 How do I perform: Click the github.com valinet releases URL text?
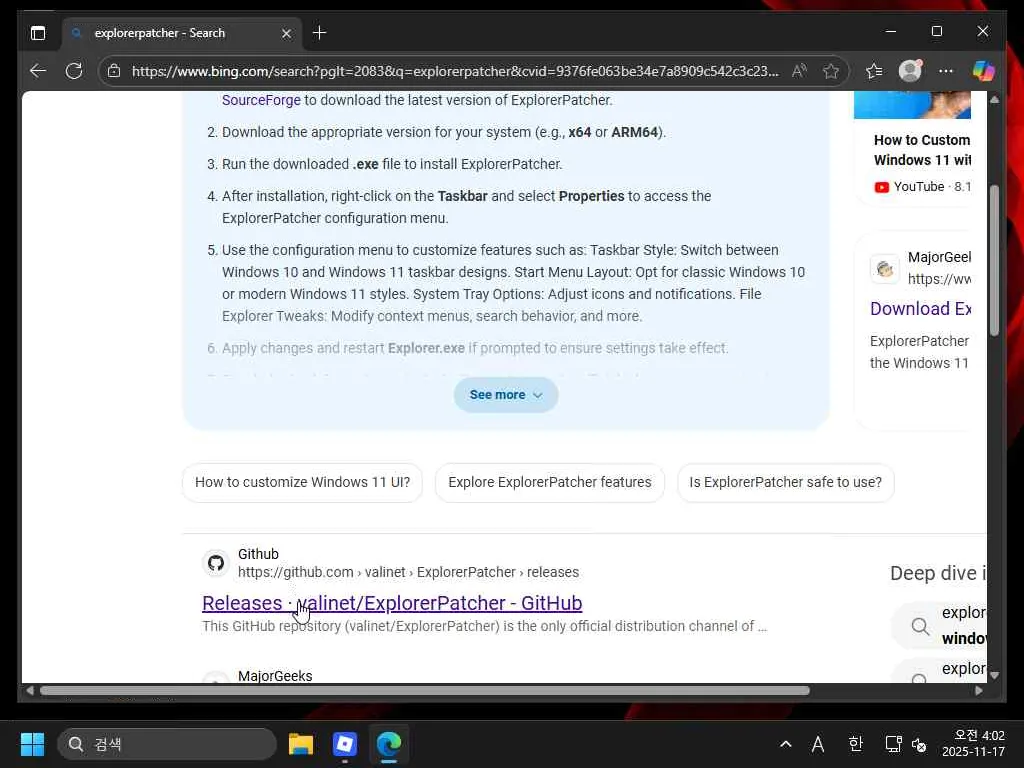408,572
